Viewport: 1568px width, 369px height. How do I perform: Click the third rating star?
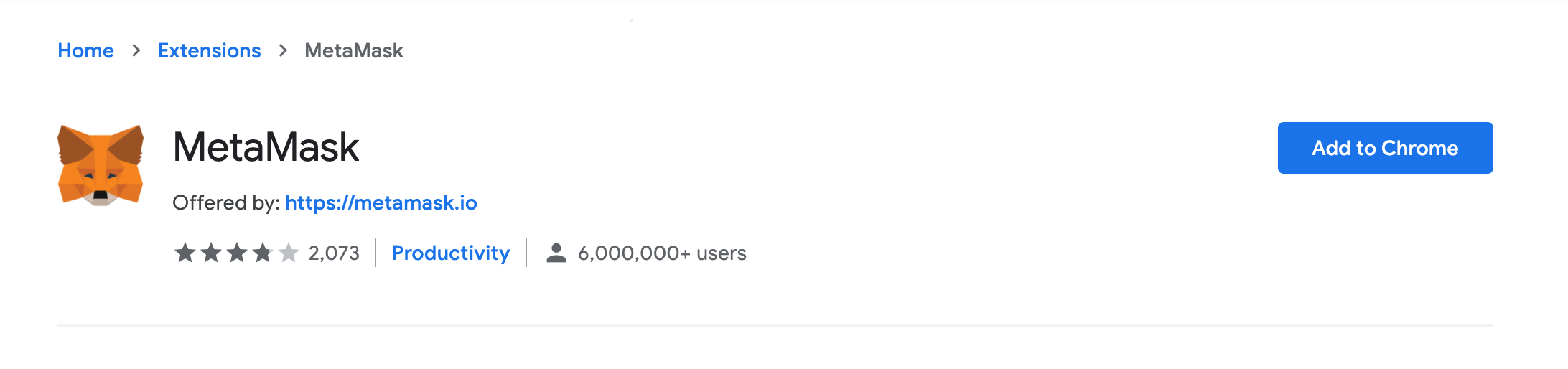tap(237, 253)
